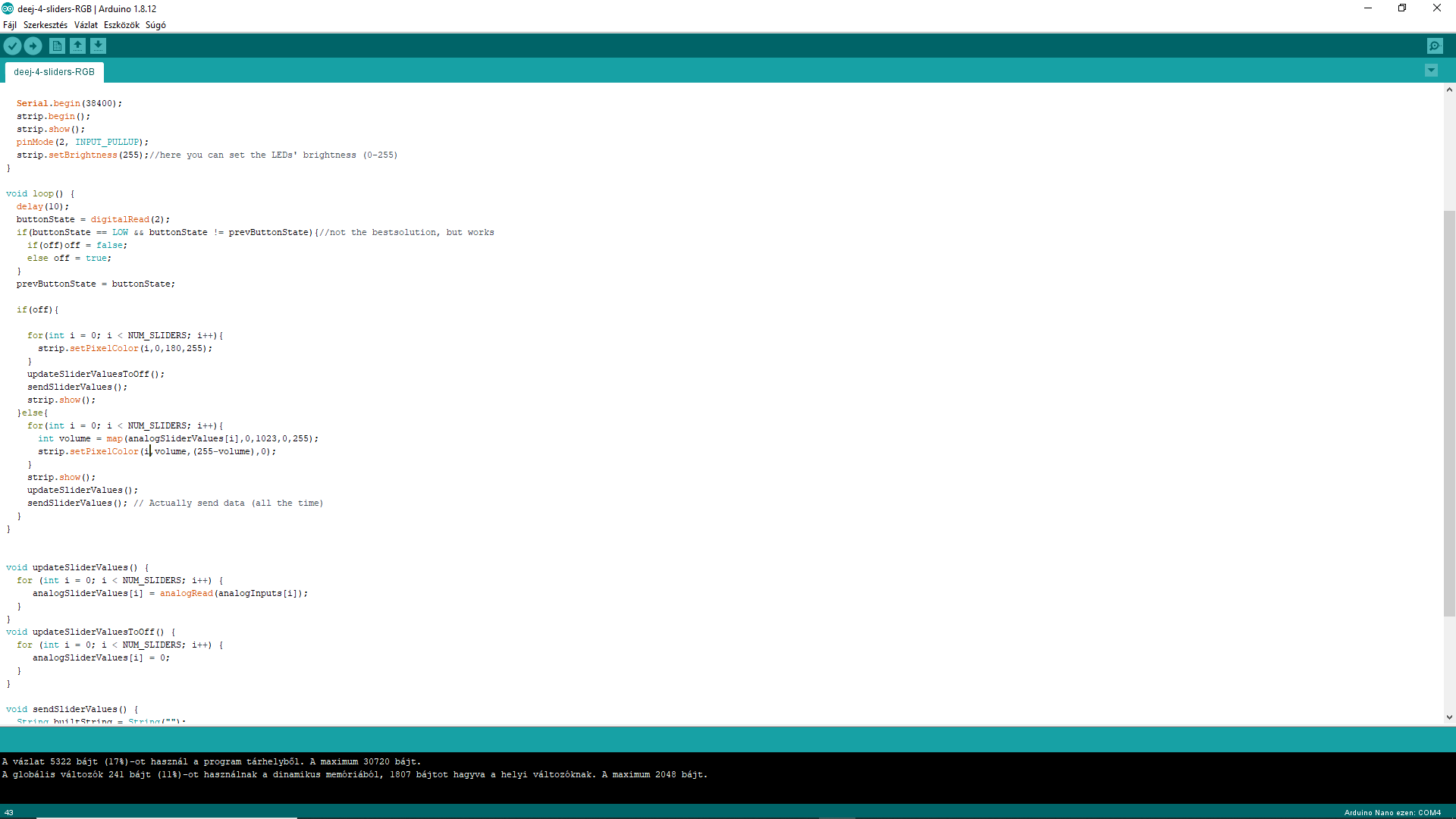This screenshot has width=1456, height=819.
Task: Click 'strip.setPixelColor(i,0,180,255);' line
Action: 125,348
